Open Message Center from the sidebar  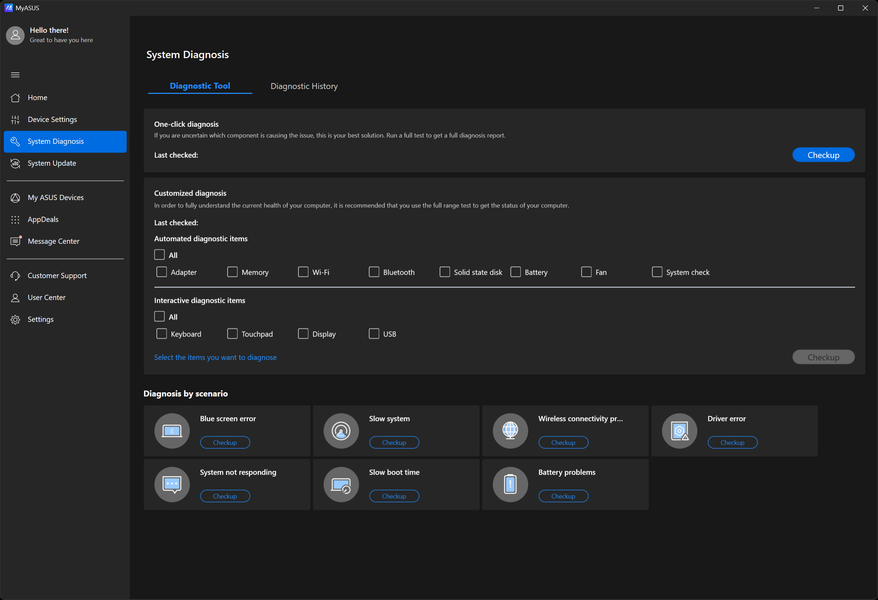[x=53, y=241]
